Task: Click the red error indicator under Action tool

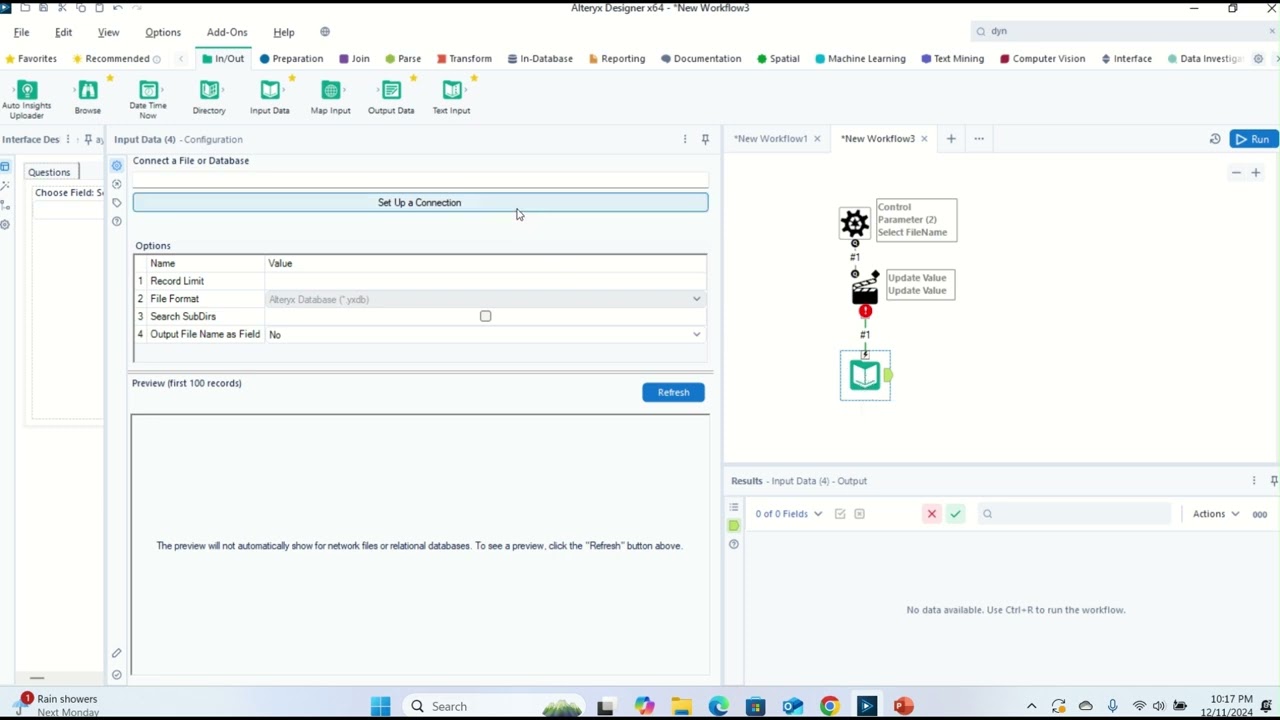Action: pyautogui.click(x=865, y=311)
